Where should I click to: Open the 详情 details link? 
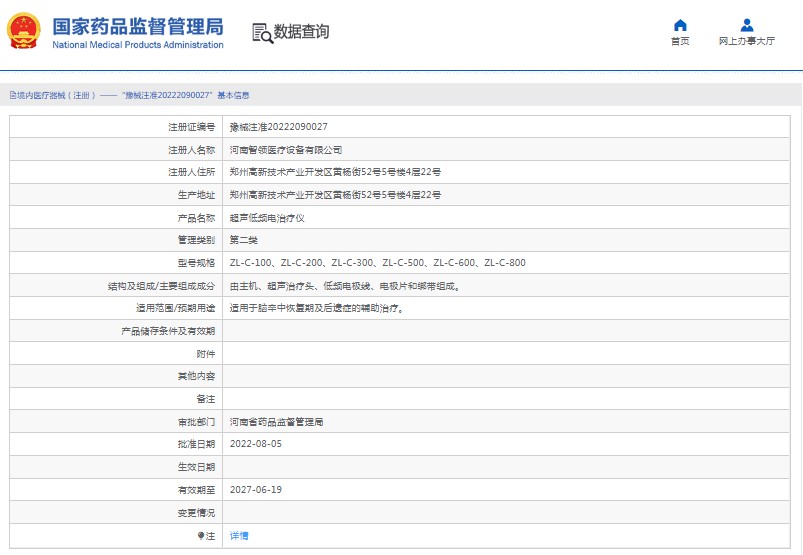click(239, 536)
